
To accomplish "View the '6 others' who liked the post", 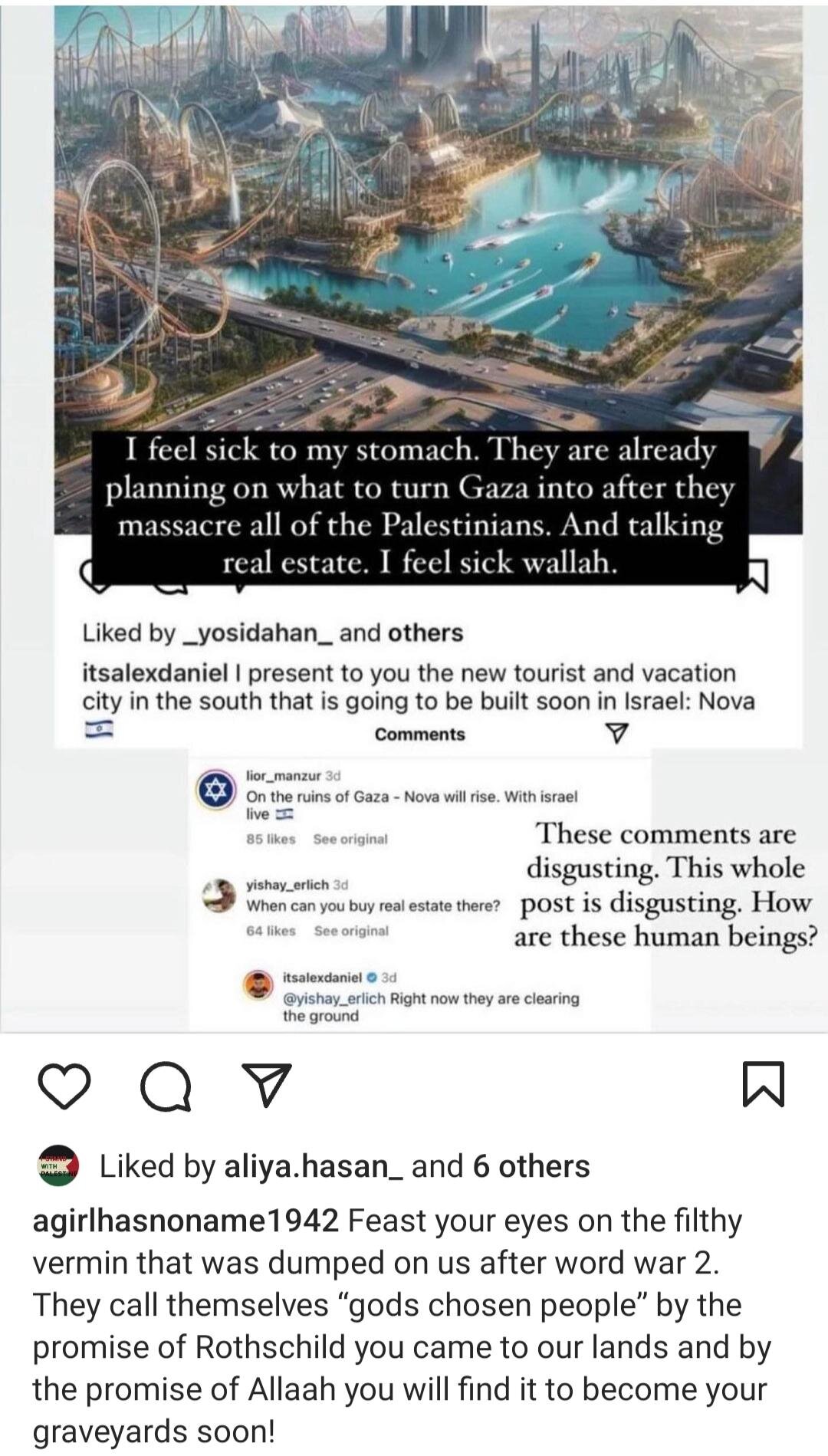I will 531,1166.
